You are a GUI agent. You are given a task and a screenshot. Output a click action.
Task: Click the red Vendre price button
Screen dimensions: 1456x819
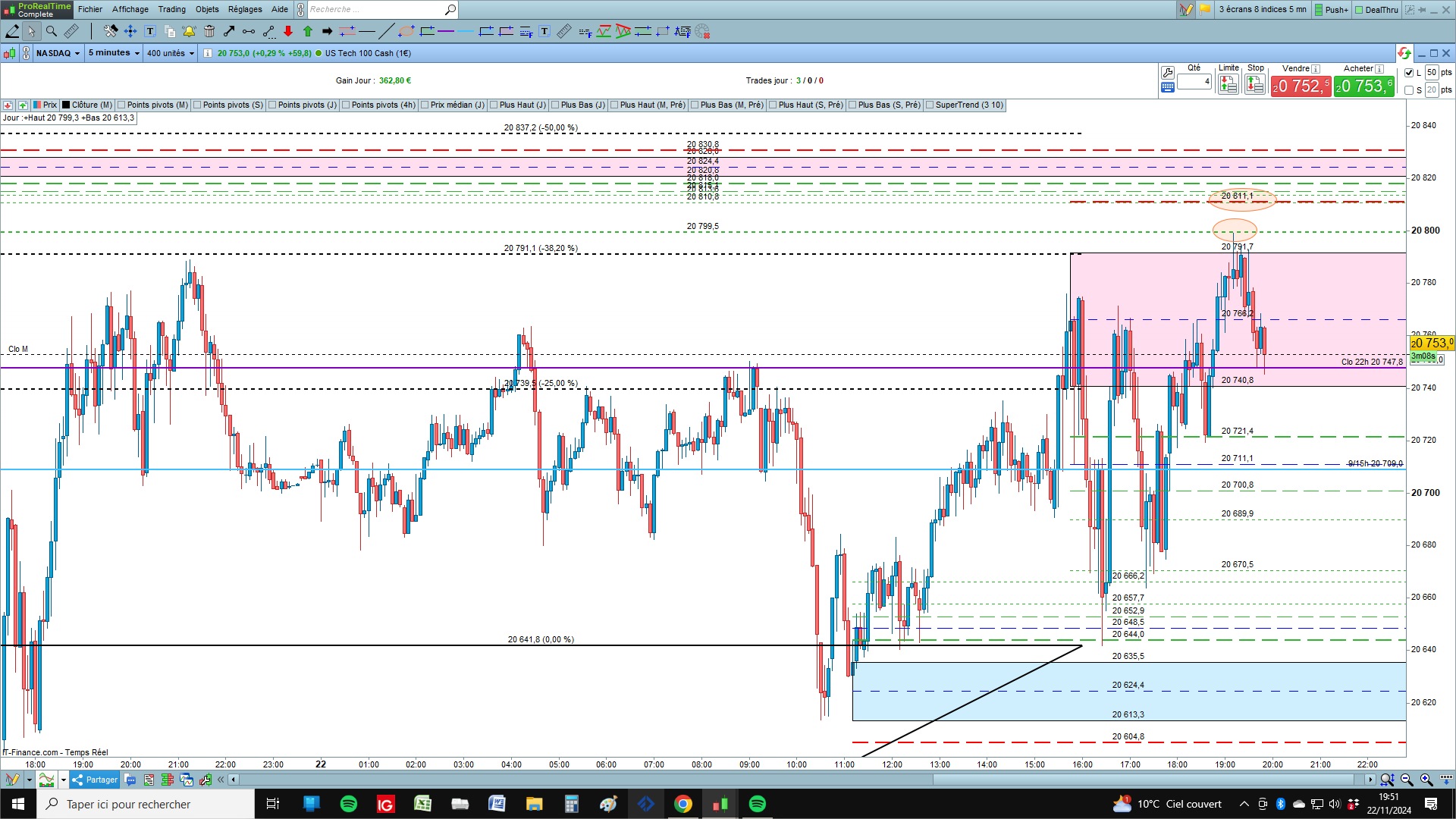(x=1301, y=86)
